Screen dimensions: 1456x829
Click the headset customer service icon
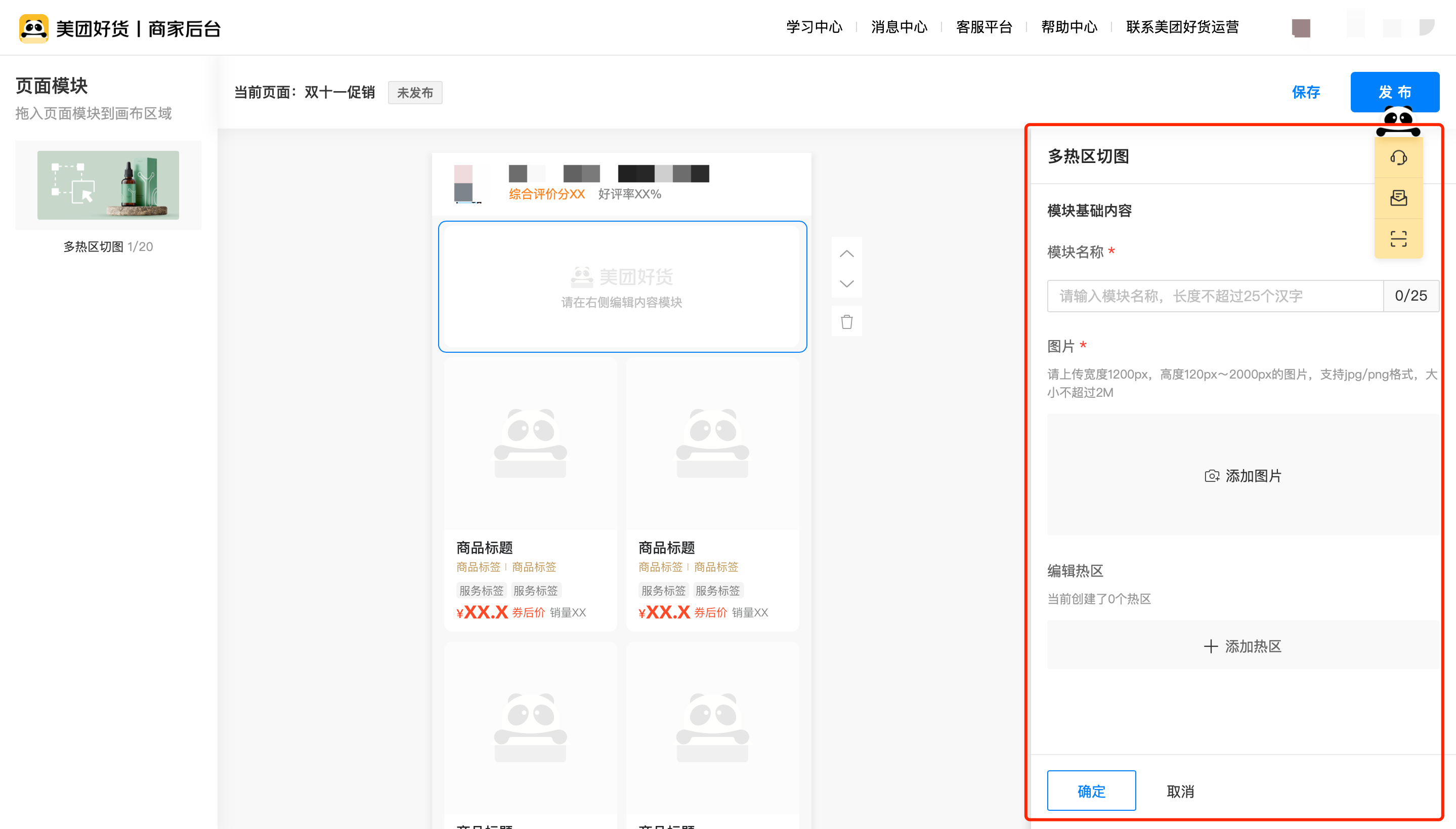(1398, 158)
